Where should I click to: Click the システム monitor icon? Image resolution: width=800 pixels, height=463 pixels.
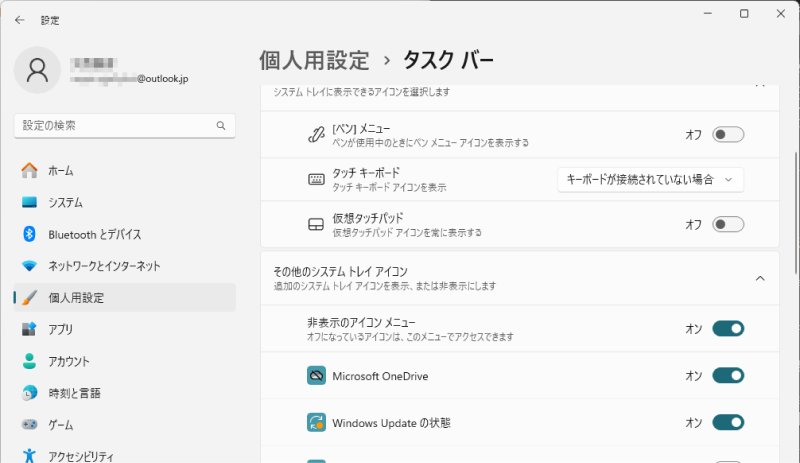tap(30, 202)
